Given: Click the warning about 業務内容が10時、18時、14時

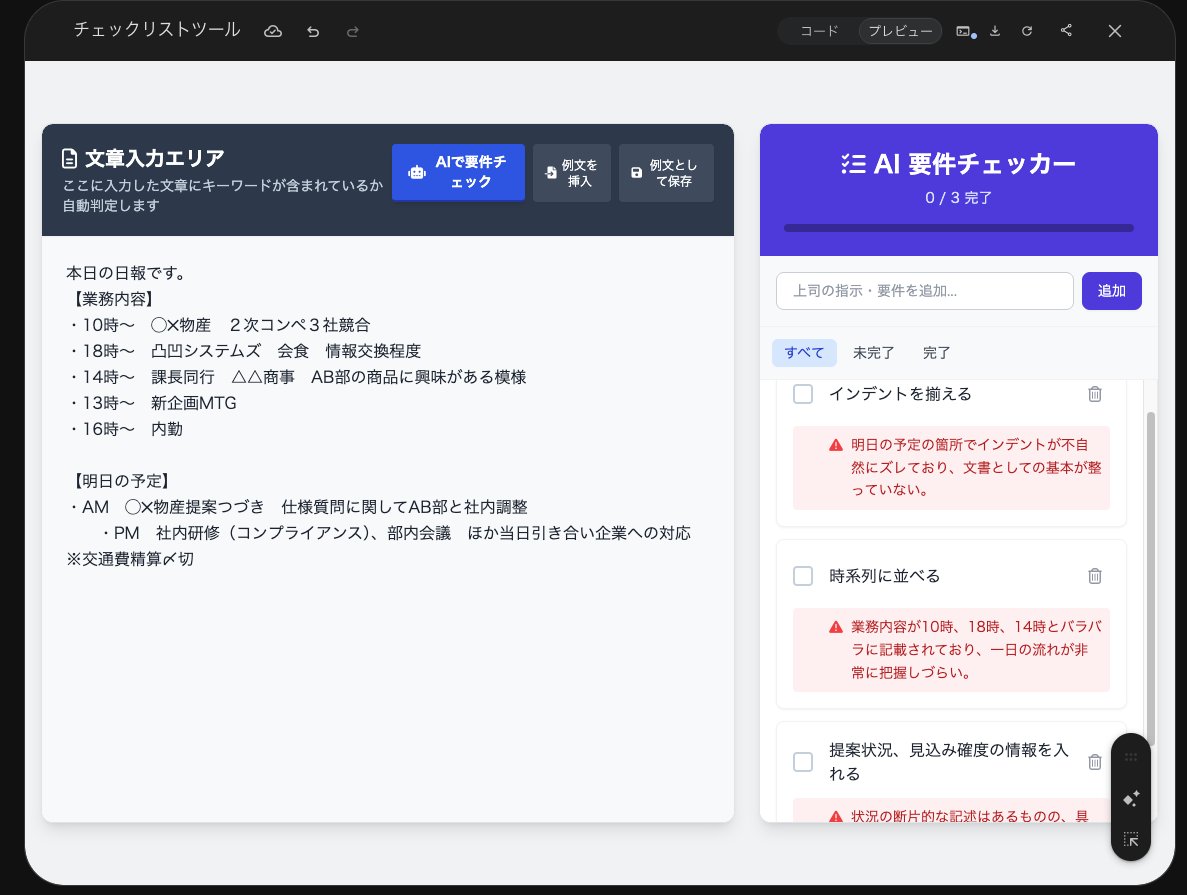Looking at the screenshot, I should 952,650.
